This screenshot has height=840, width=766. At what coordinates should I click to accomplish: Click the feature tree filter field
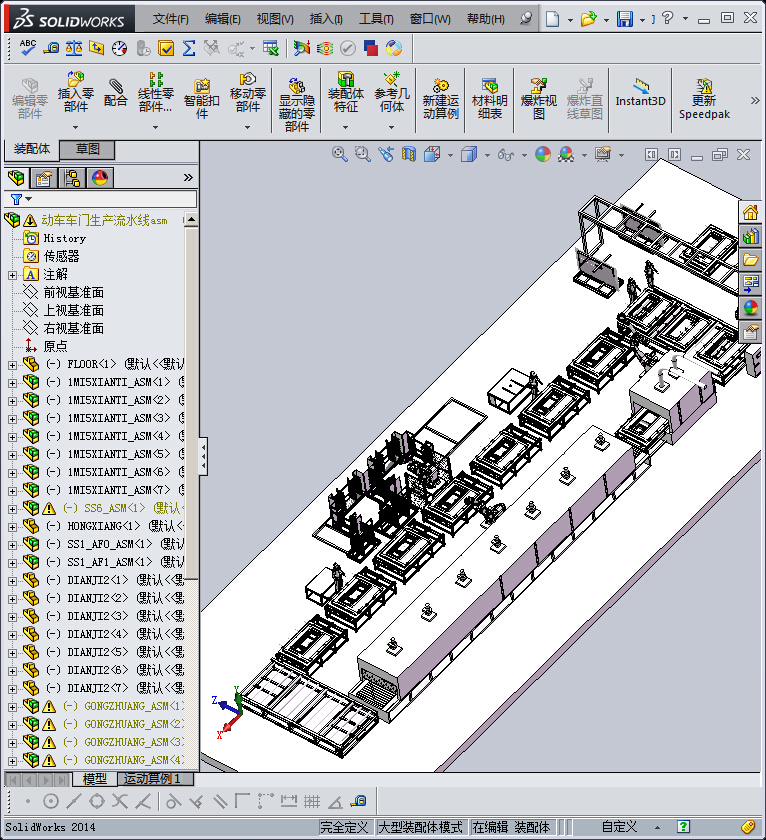(101, 199)
